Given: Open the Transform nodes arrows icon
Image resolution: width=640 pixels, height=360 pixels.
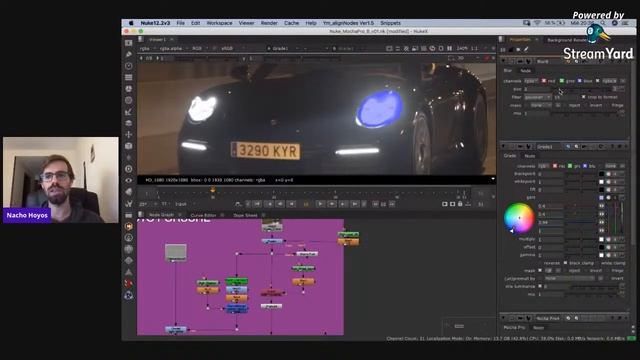Looking at the screenshot, I should (x=129, y=134).
